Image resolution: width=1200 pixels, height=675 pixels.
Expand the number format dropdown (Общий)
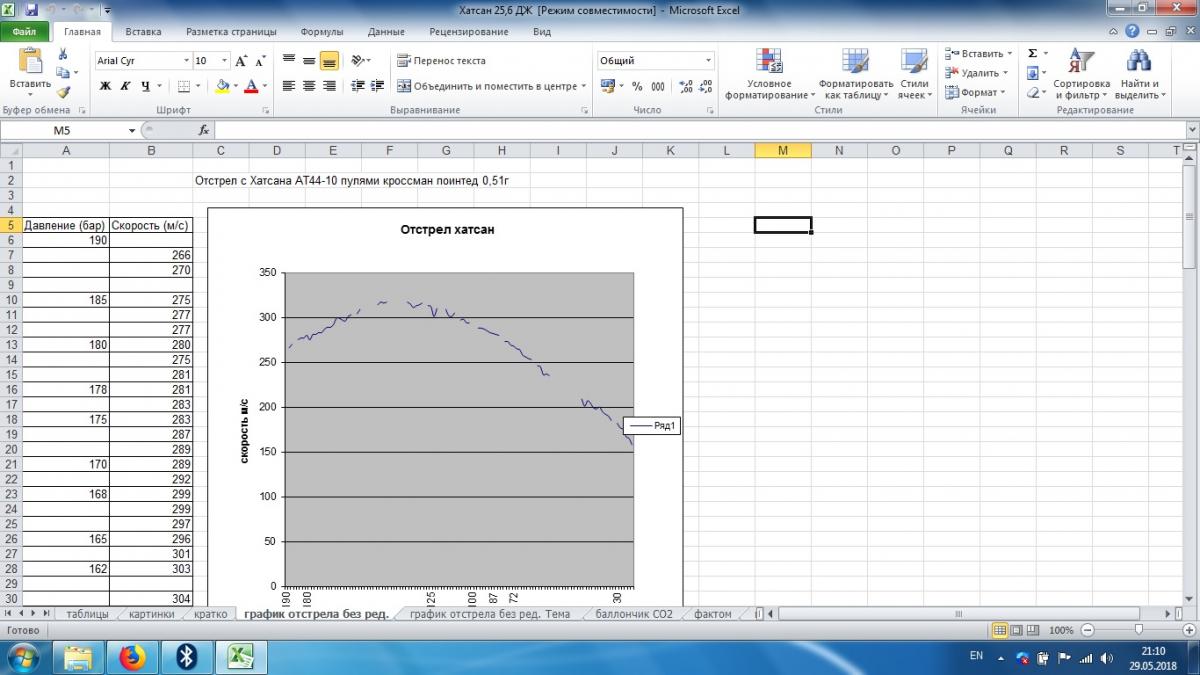pyautogui.click(x=709, y=61)
